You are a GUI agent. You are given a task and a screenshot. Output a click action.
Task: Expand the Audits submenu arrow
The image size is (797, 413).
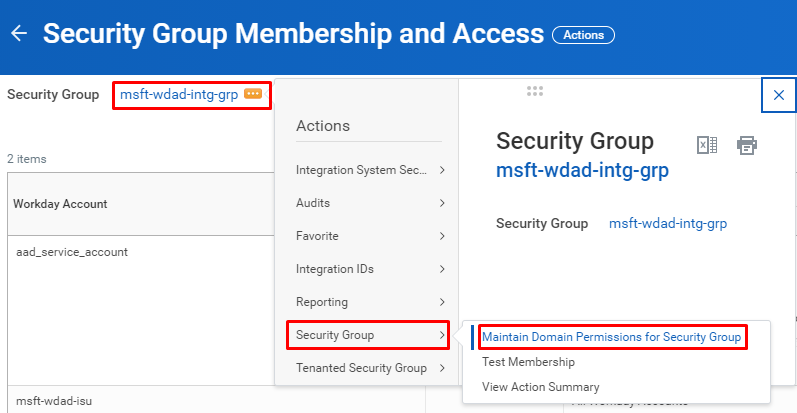[x=441, y=203]
